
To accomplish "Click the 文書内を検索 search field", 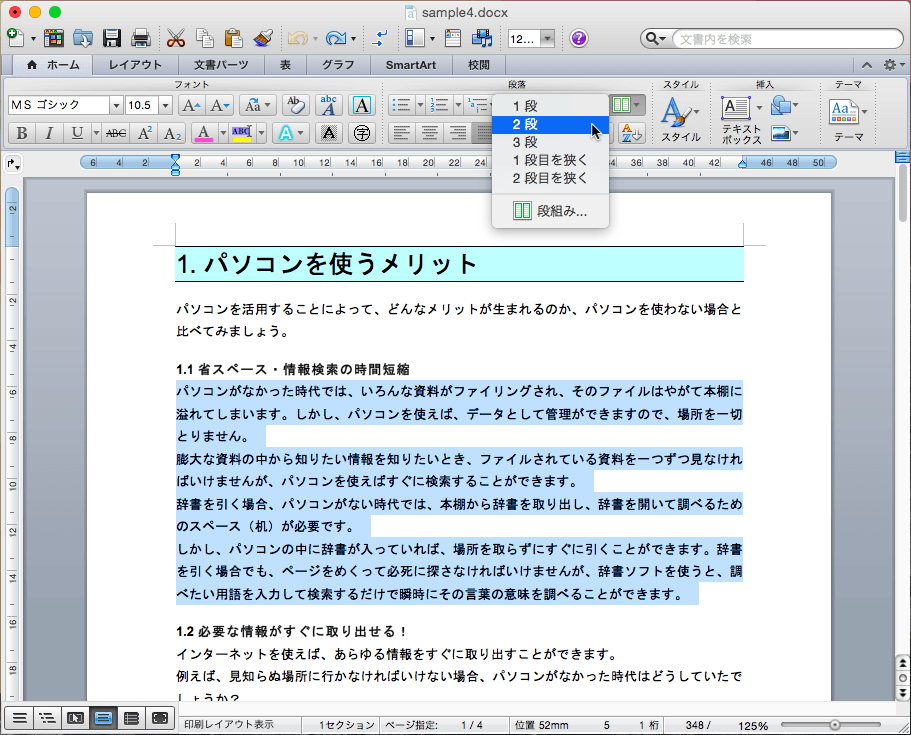I will (789, 39).
